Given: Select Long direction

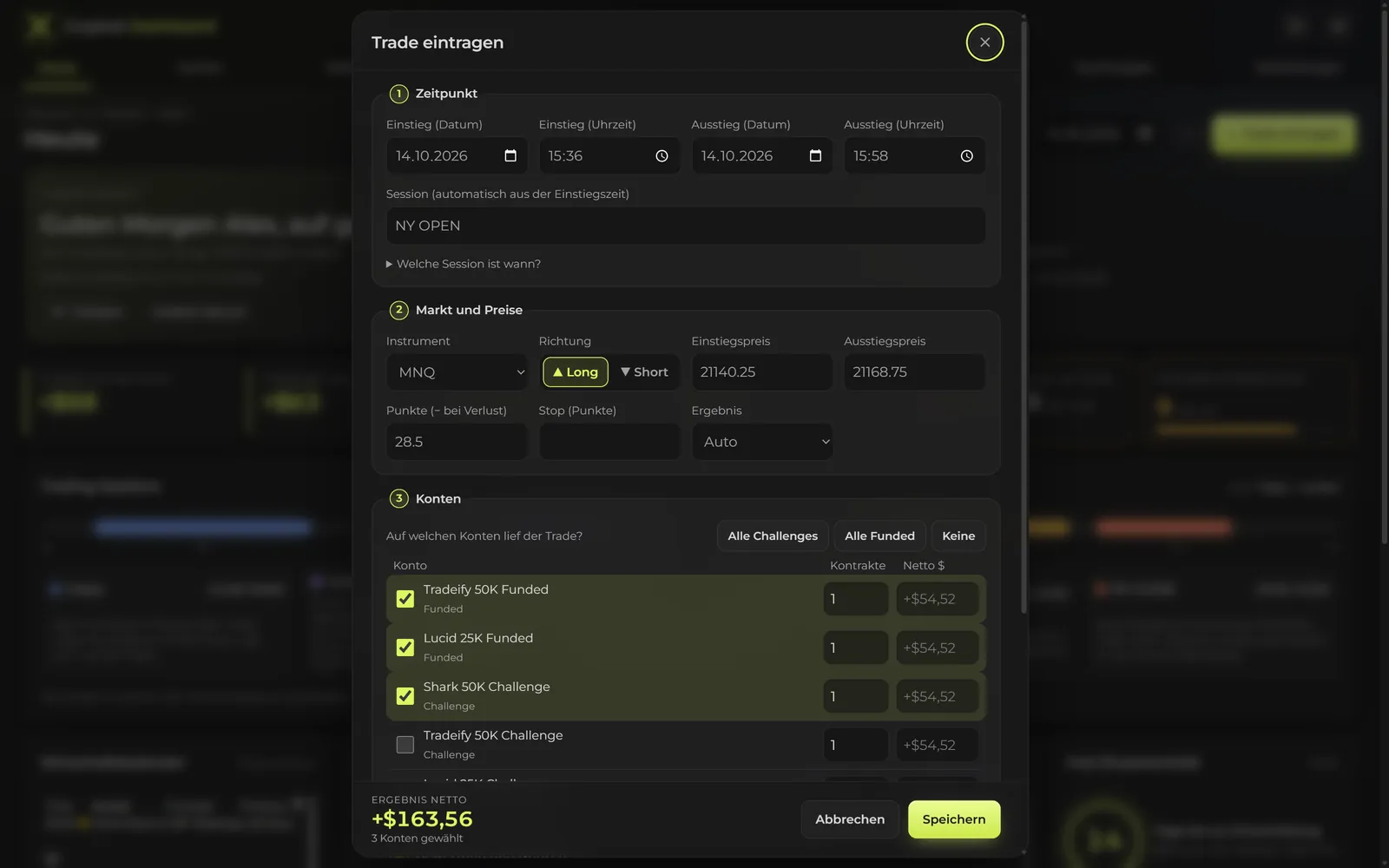Looking at the screenshot, I should coord(575,372).
